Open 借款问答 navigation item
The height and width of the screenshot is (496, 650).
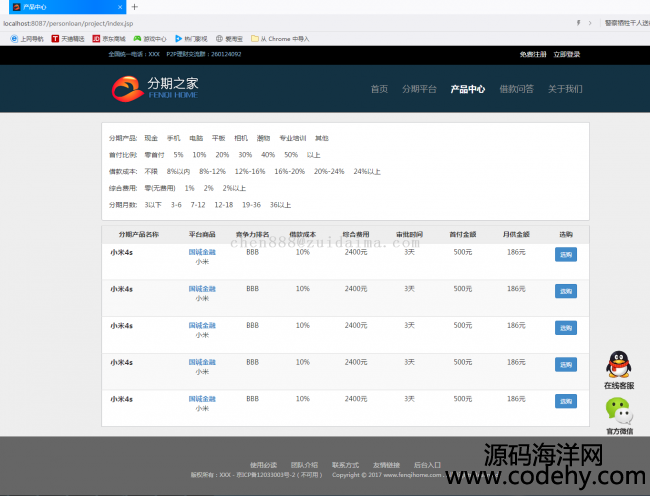[x=517, y=89]
